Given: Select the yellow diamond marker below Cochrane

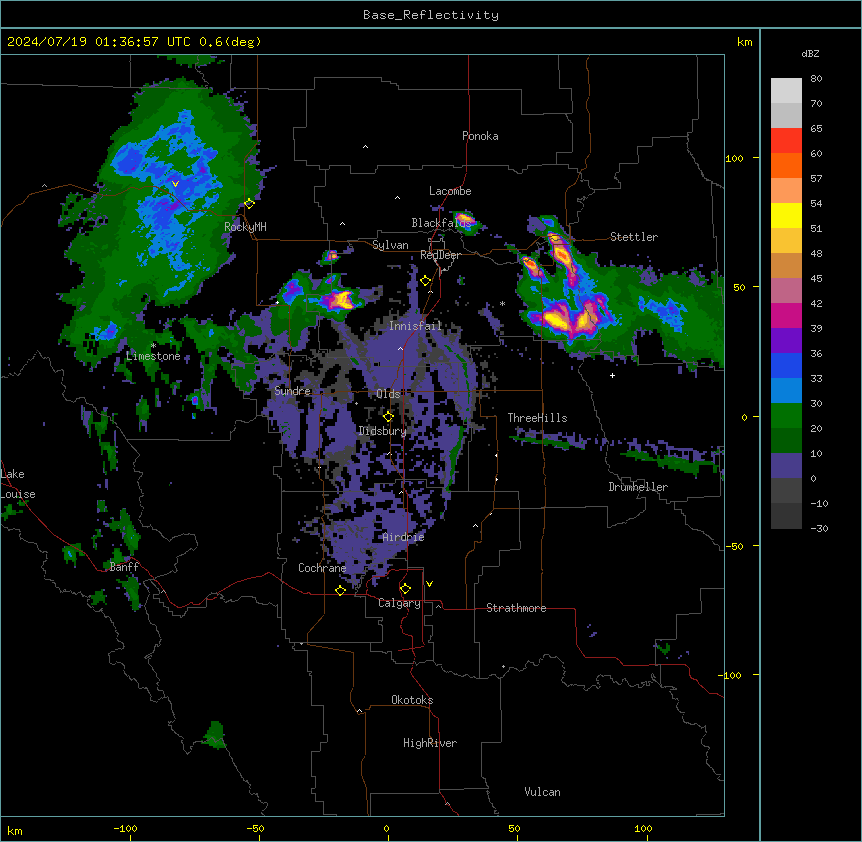Looking at the screenshot, I should coord(340,590).
